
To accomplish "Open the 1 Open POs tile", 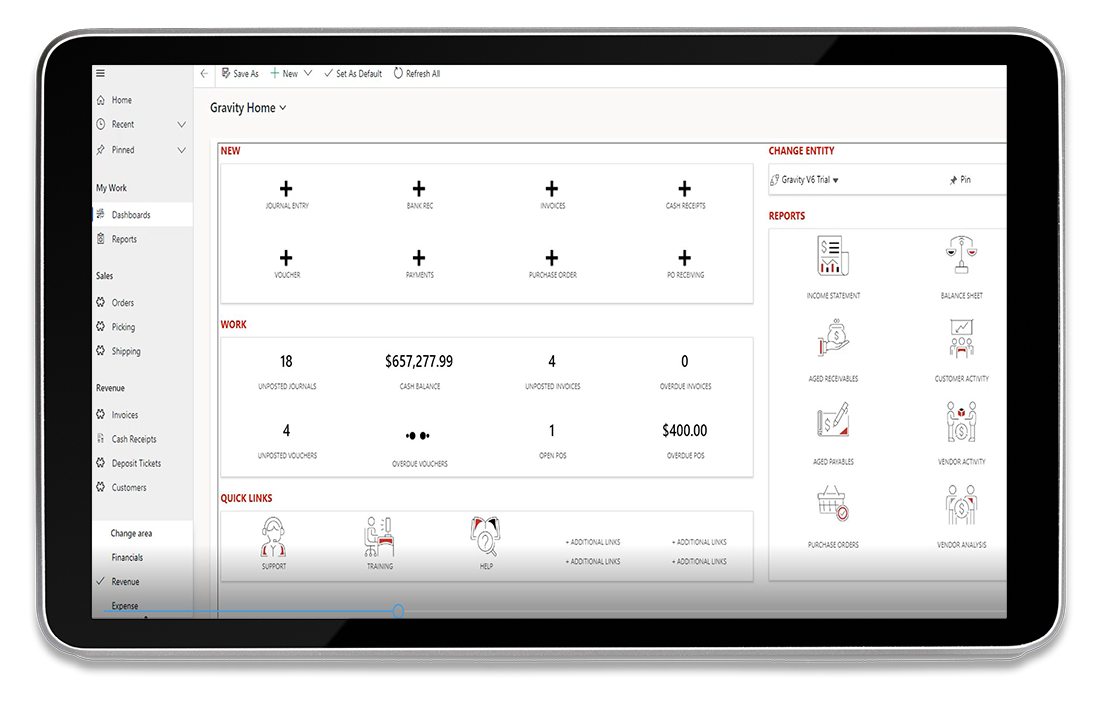I will (x=552, y=441).
